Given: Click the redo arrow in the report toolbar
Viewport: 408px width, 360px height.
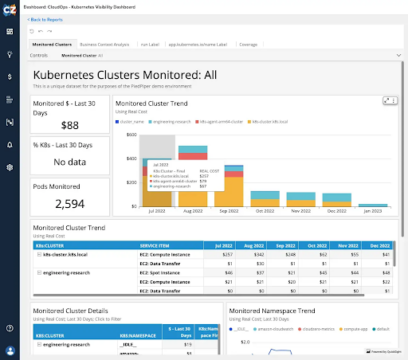Looking at the screenshot, I should [49, 31].
